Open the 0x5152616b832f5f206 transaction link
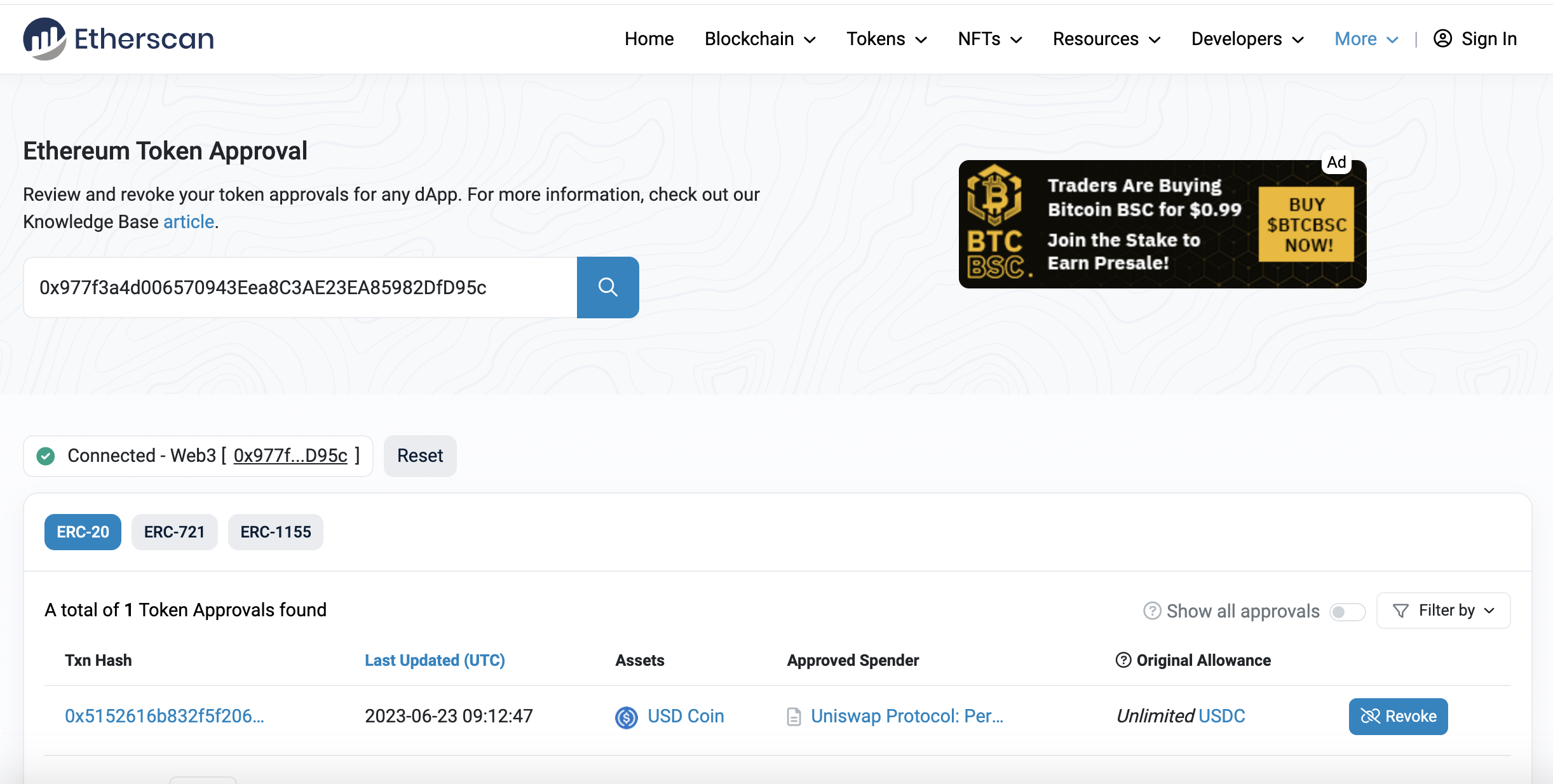Screen dimensions: 1553x784 [x=163, y=716]
